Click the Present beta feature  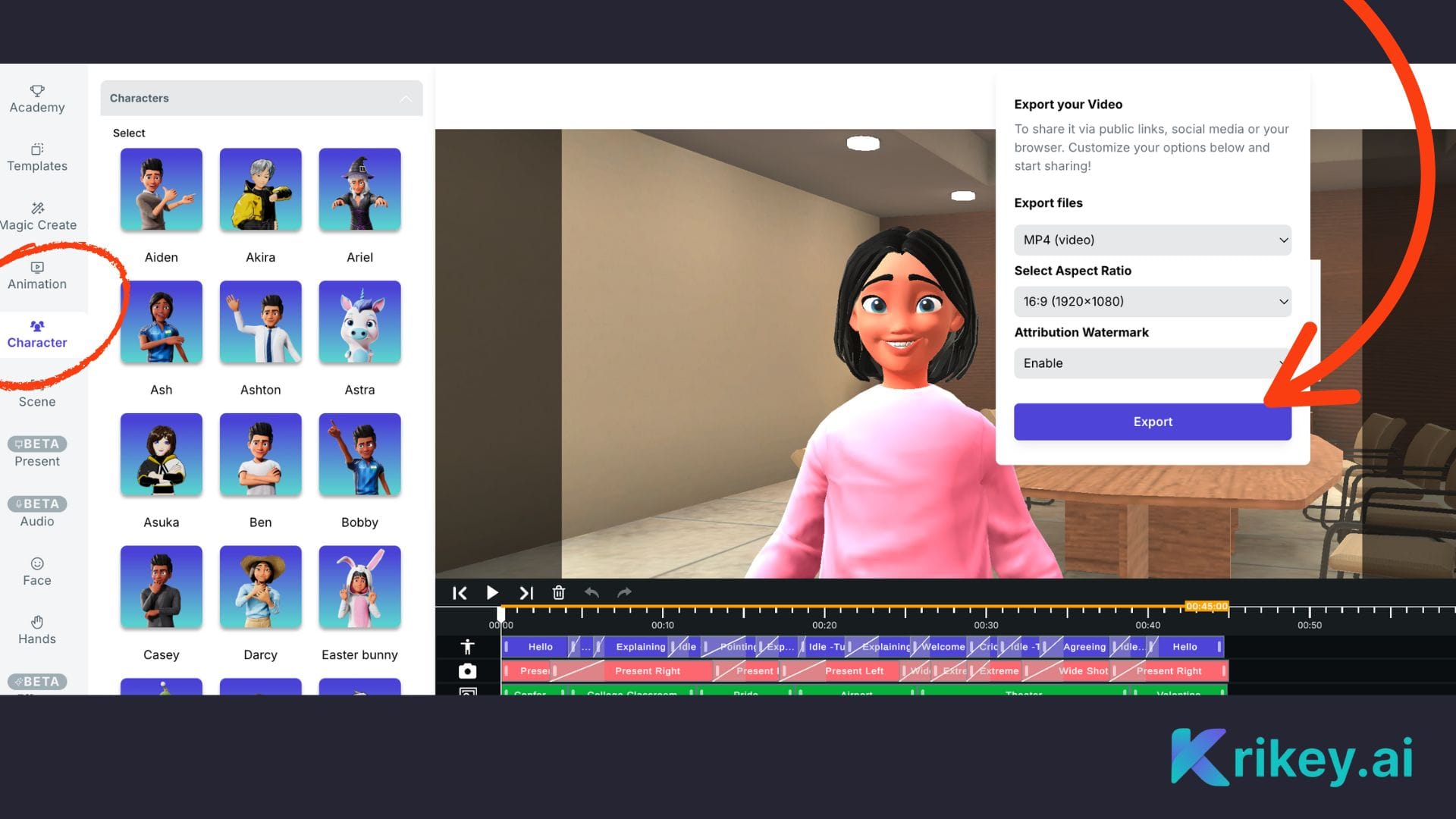[36, 453]
